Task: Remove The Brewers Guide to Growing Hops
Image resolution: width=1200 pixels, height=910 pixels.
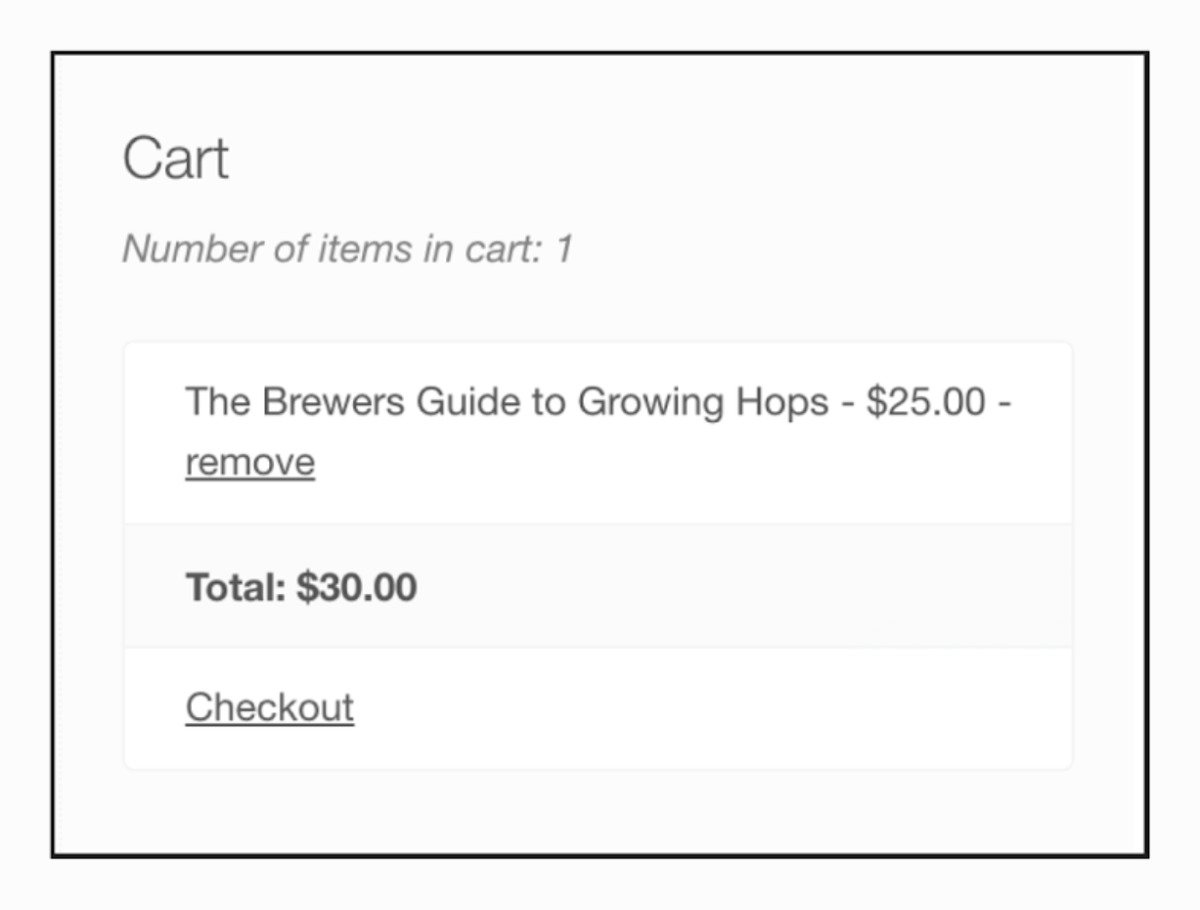Action: point(249,461)
